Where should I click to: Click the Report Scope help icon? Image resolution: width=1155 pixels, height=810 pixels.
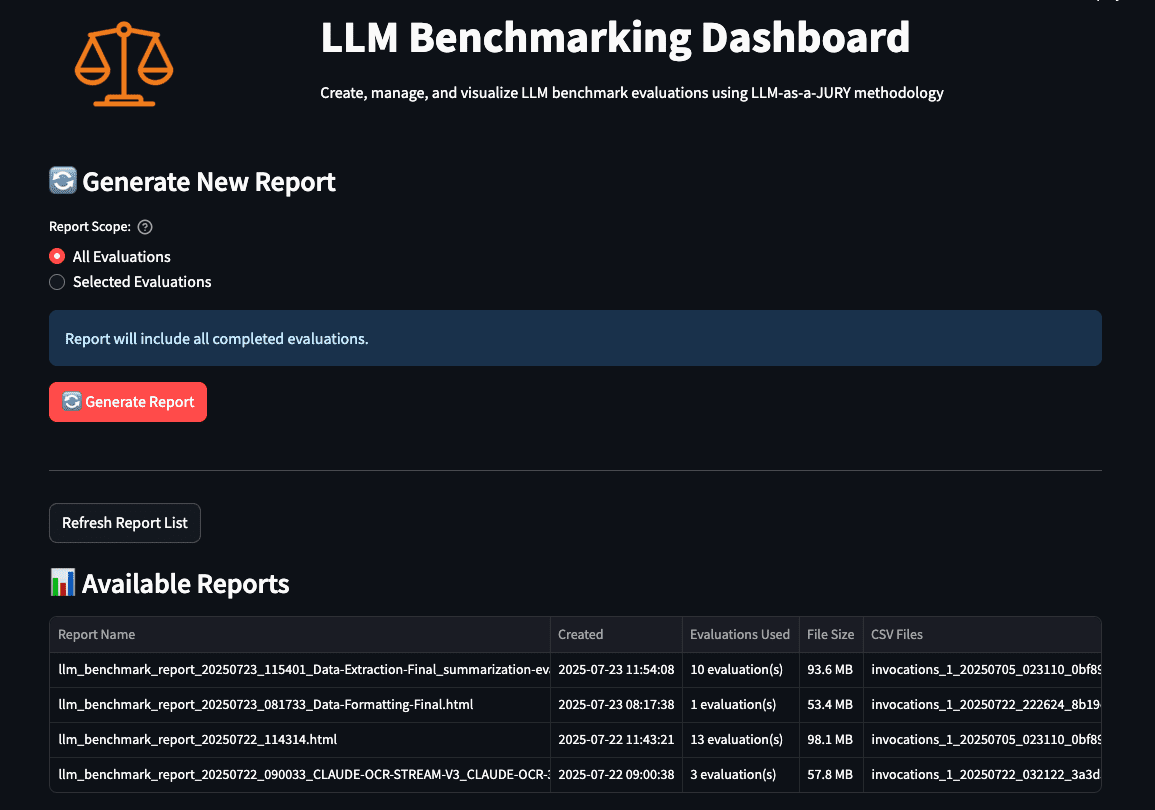[145, 227]
